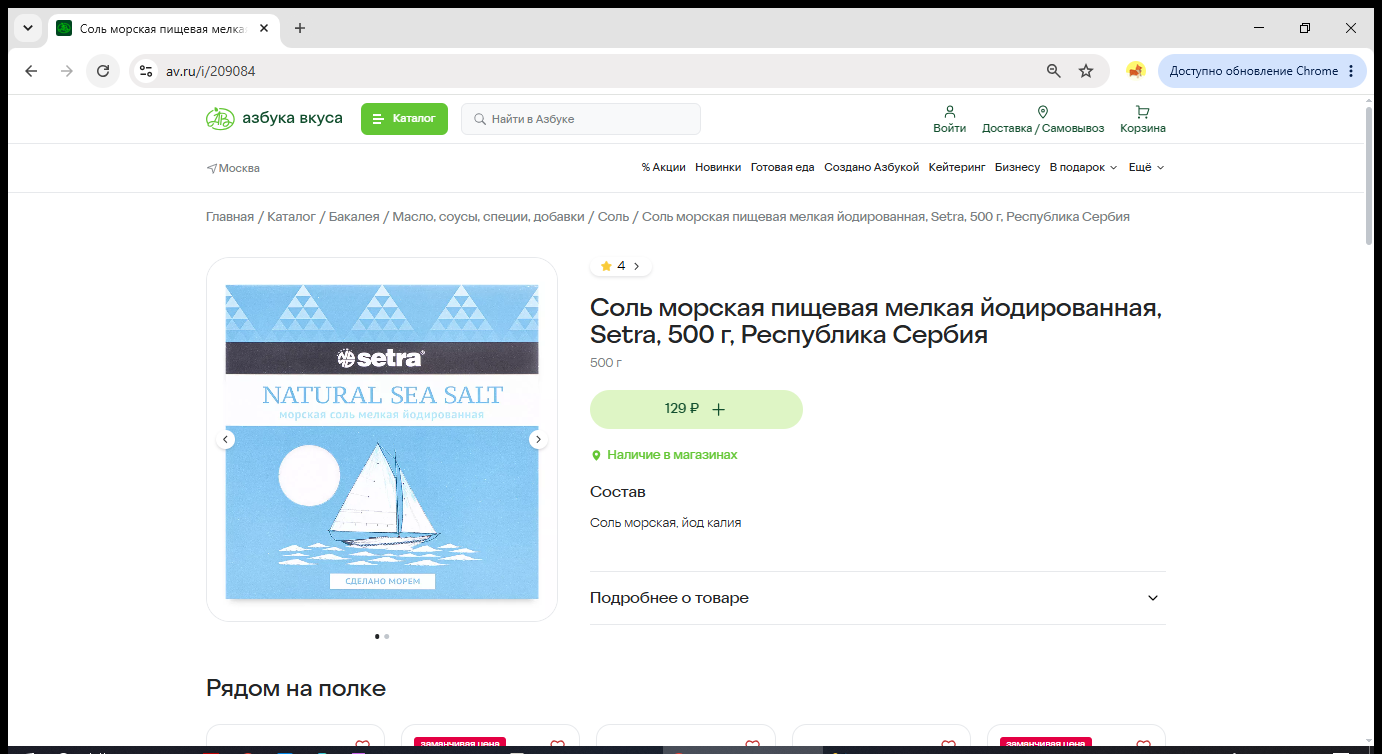Show previous product image arrow
1382x754 pixels.
click(x=226, y=439)
